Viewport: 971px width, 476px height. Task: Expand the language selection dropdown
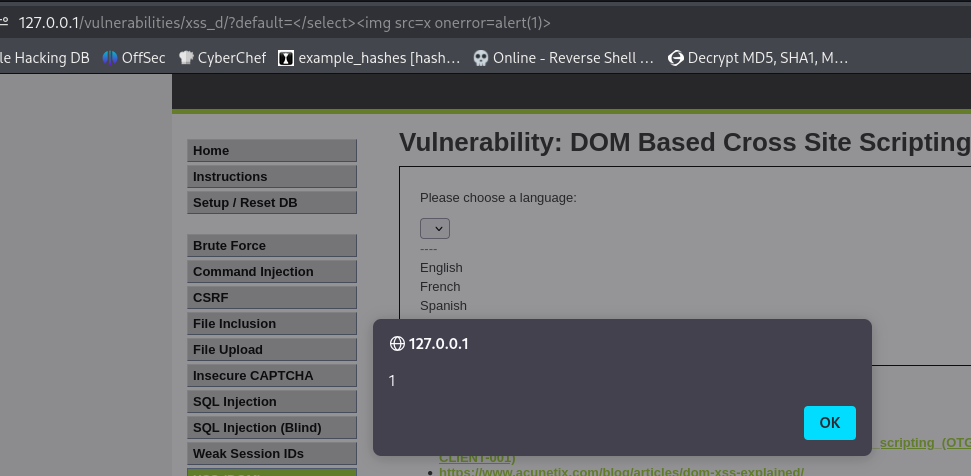(435, 229)
